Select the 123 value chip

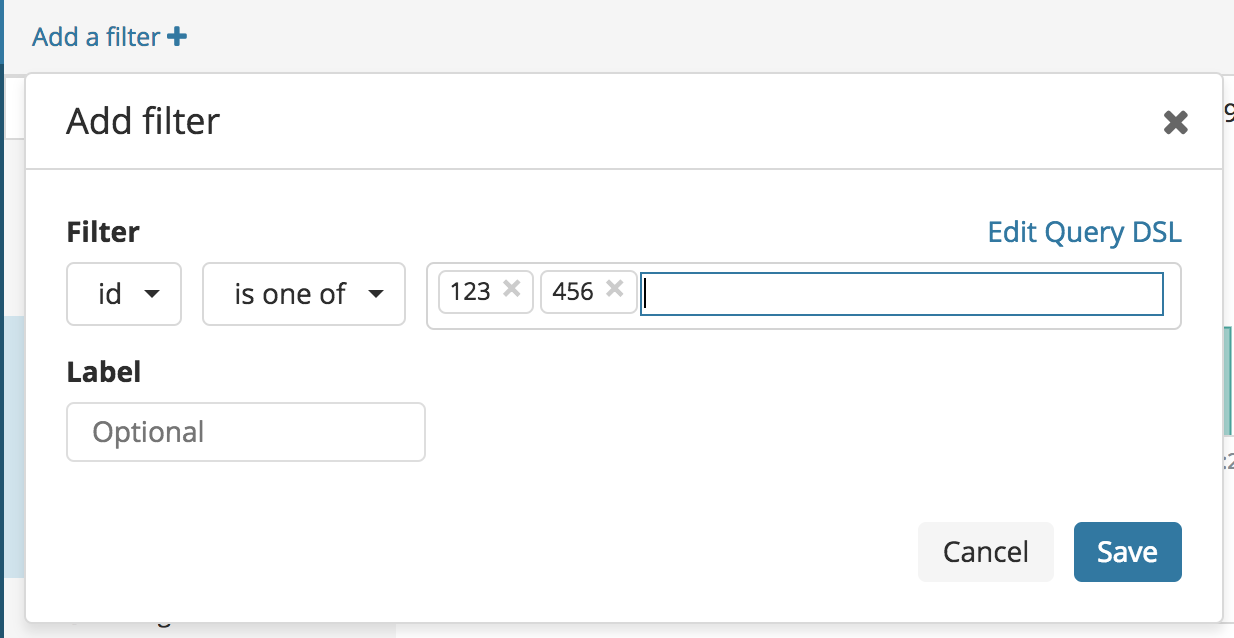(x=470, y=292)
